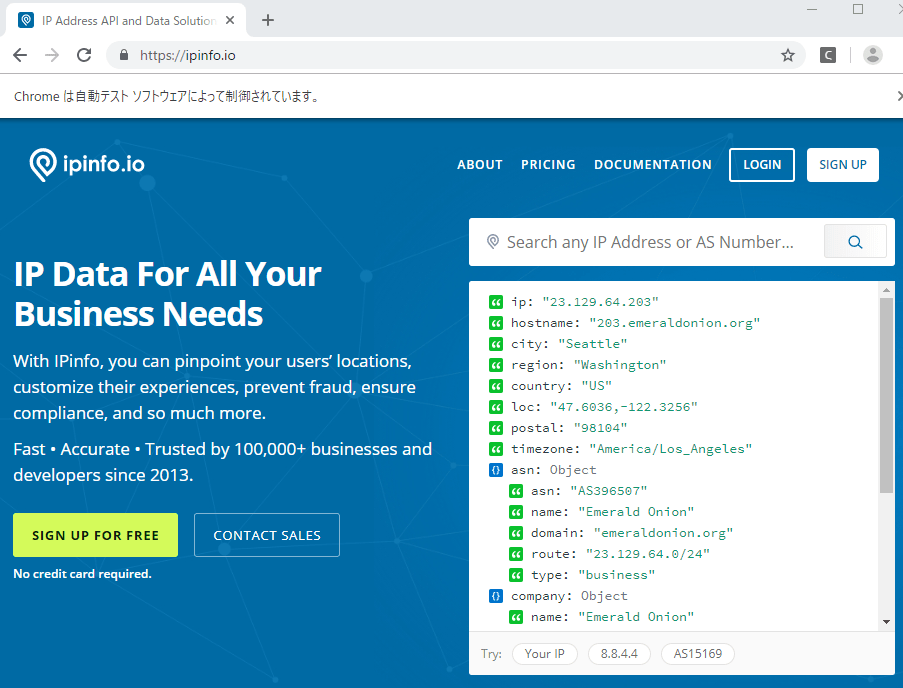Try the Your IP sample chip

[x=544, y=653]
